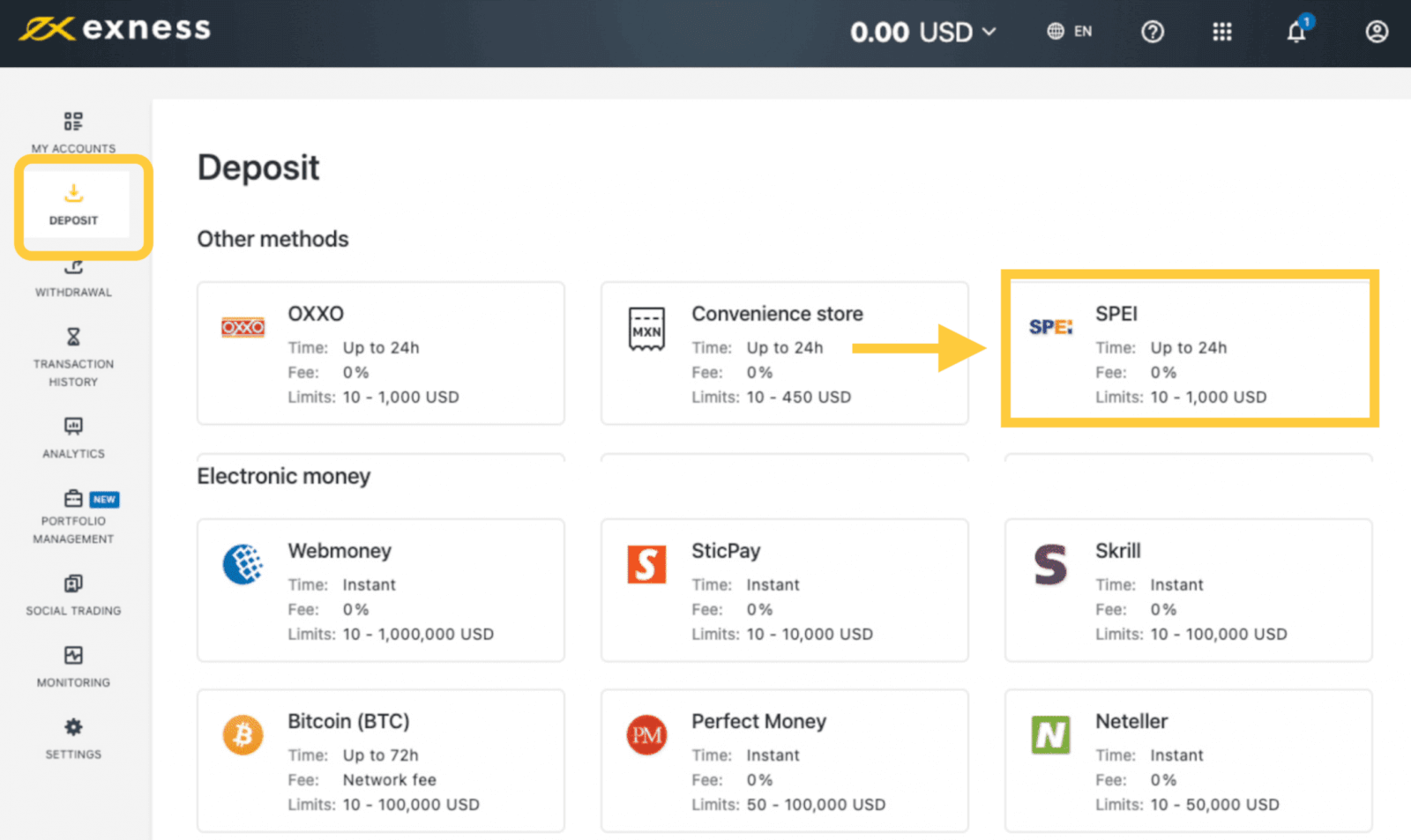Choose the OXXO deposit method name
1411x840 pixels.
316,314
